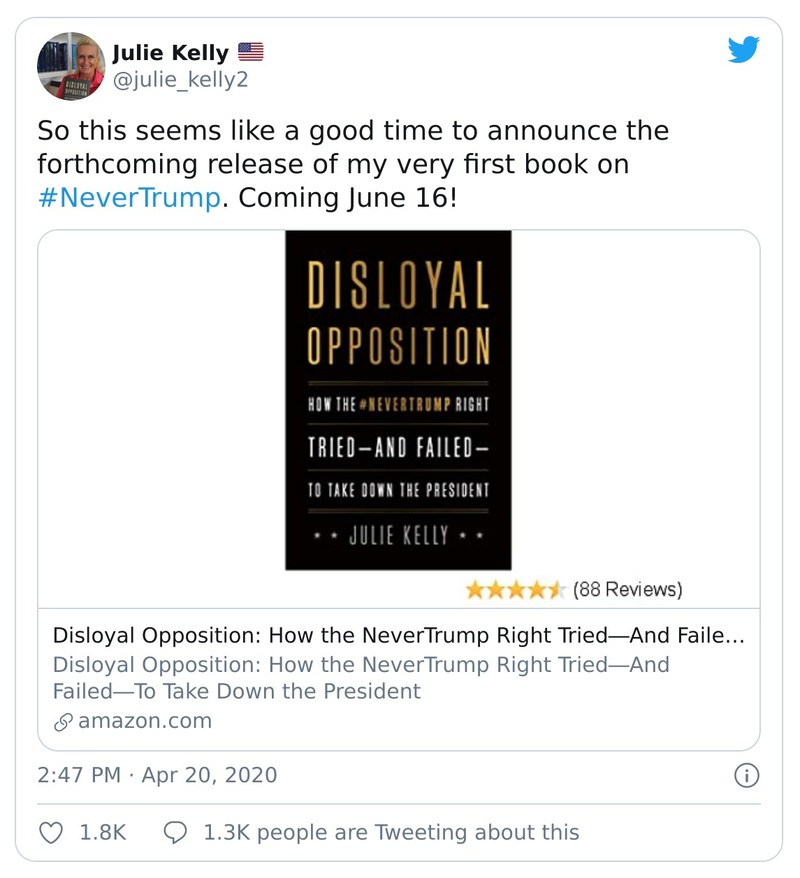Click the "(88 Reviews)" text
Viewport: 800px width, 878px height.
pyautogui.click(x=627, y=590)
